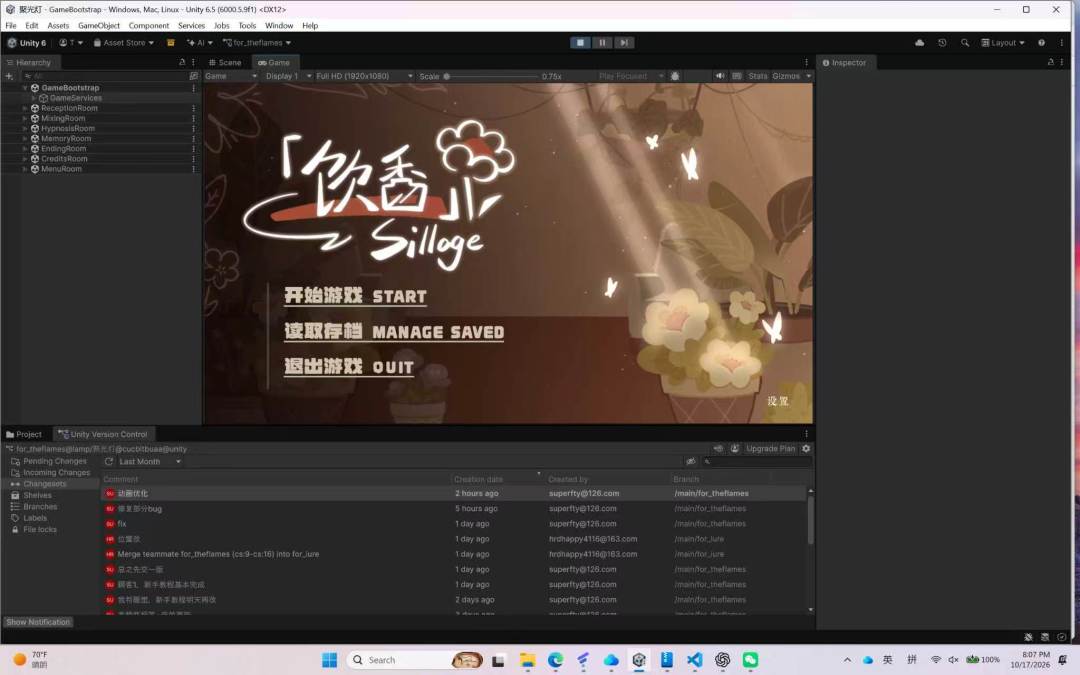The height and width of the screenshot is (675, 1080).
Task: Adjust the game view Scale slider
Action: coord(490,76)
